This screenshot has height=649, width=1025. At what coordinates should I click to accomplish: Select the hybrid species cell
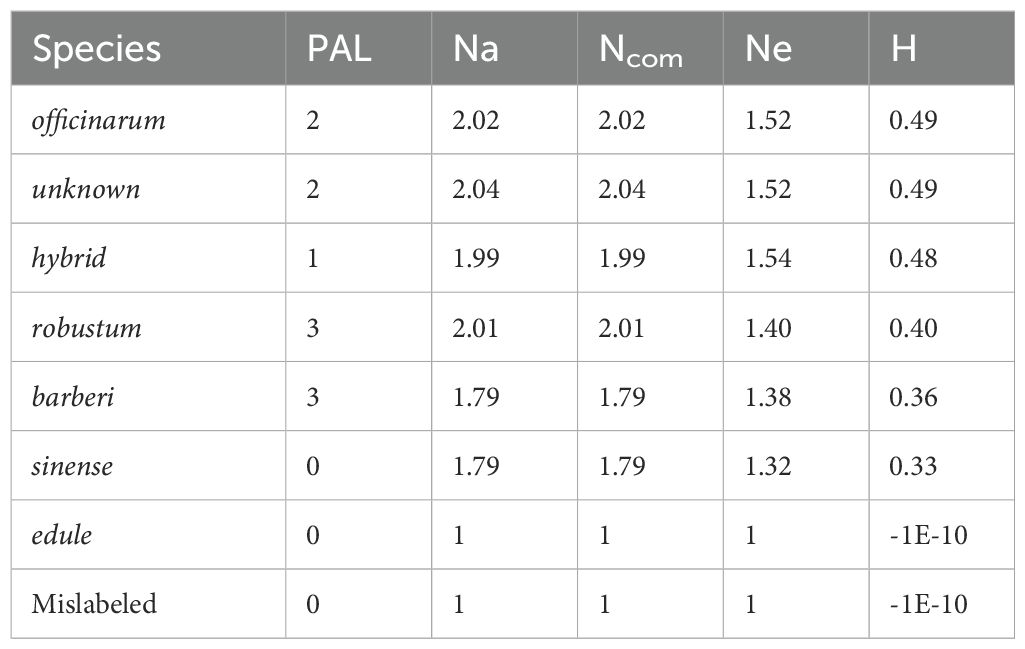point(69,259)
